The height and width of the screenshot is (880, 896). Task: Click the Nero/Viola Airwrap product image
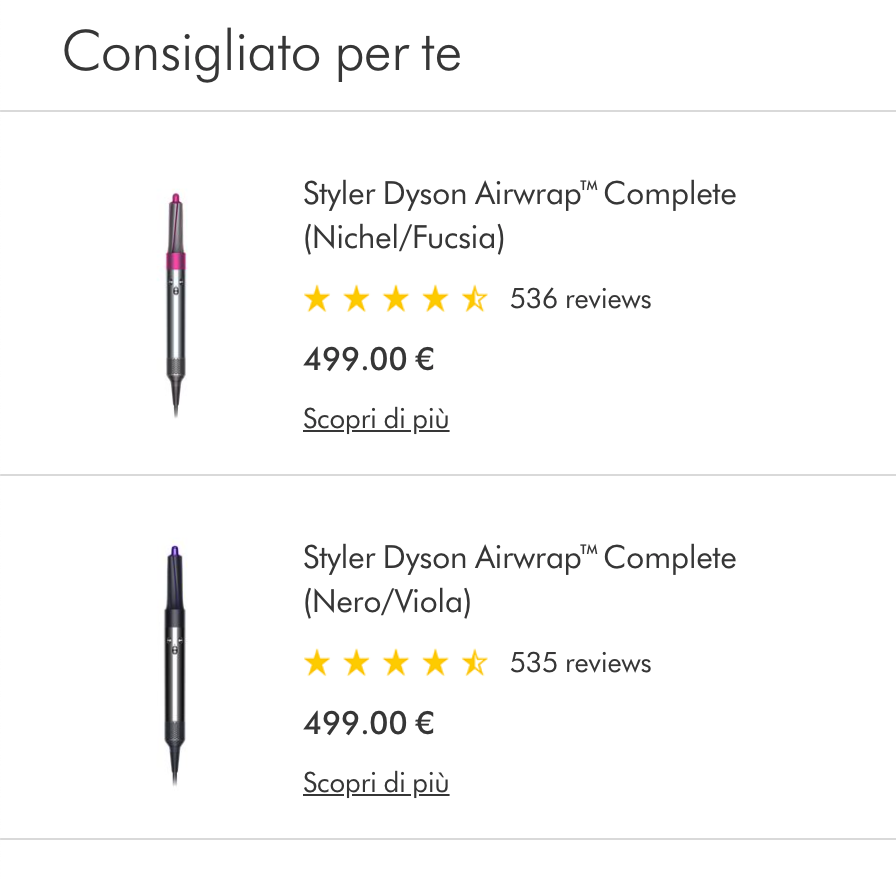click(x=177, y=666)
